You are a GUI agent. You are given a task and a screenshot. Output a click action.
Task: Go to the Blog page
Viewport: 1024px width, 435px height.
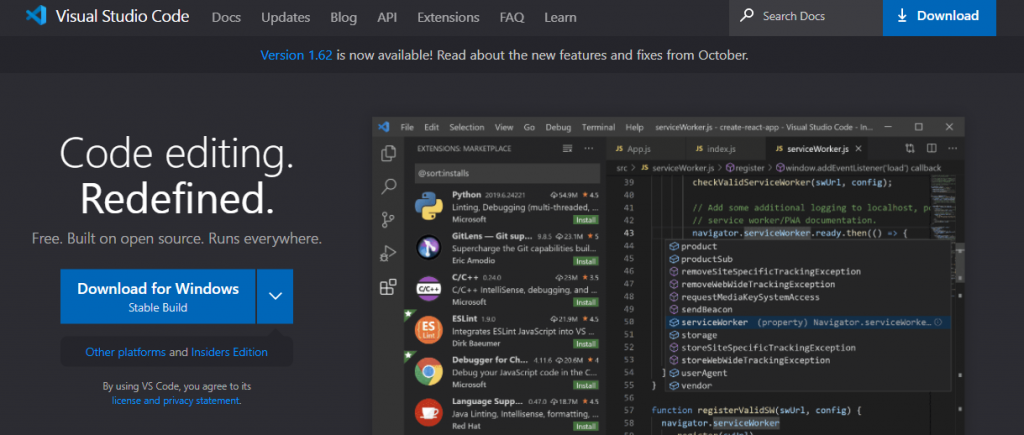pyautogui.click(x=344, y=17)
